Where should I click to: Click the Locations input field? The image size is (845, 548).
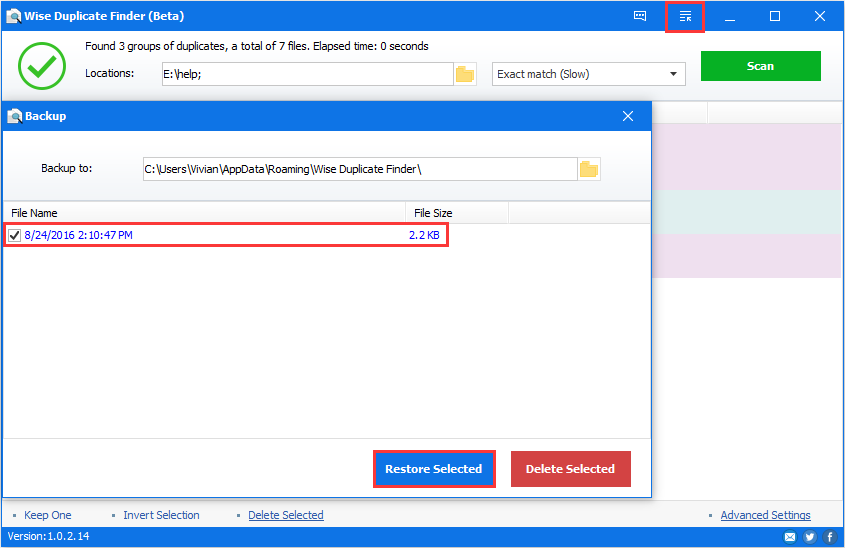(x=307, y=74)
